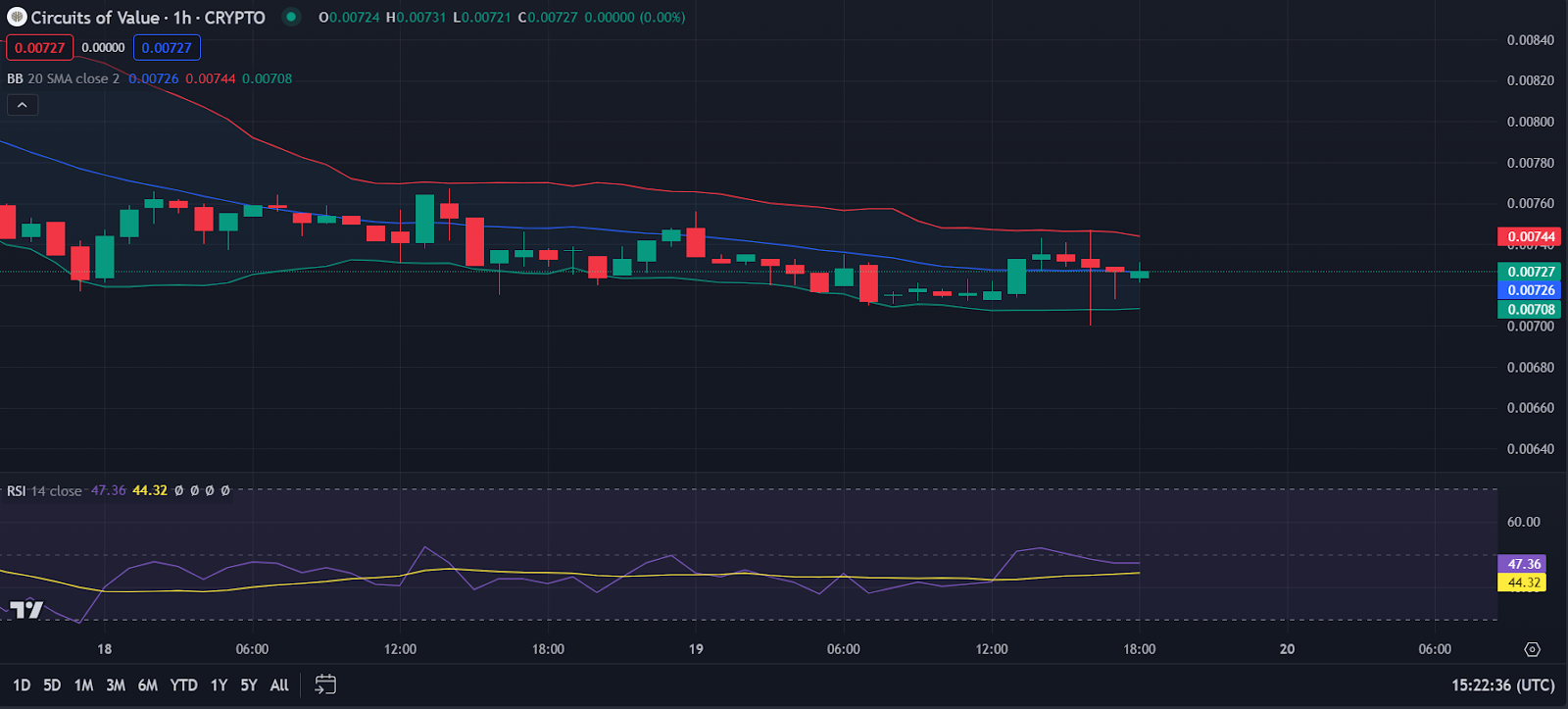This screenshot has width=1568, height=709.
Task: Select the All time range
Action: (x=279, y=685)
